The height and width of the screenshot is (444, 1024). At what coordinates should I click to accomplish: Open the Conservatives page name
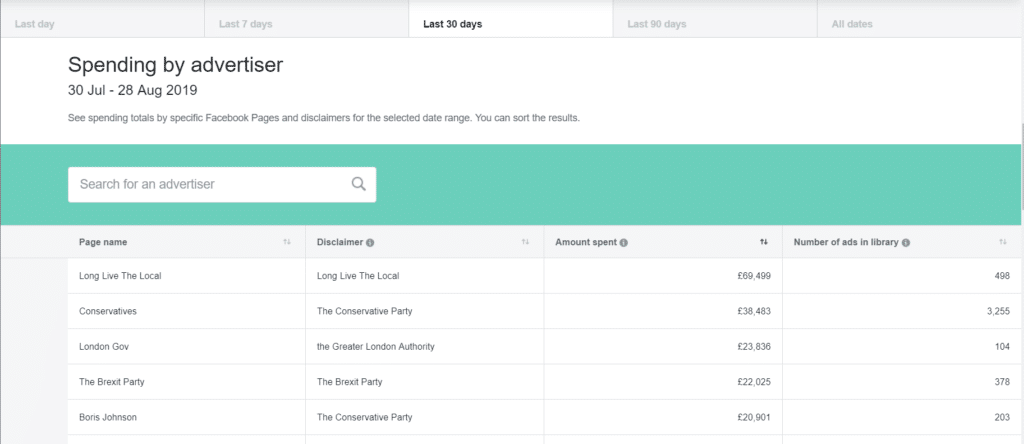click(x=108, y=311)
